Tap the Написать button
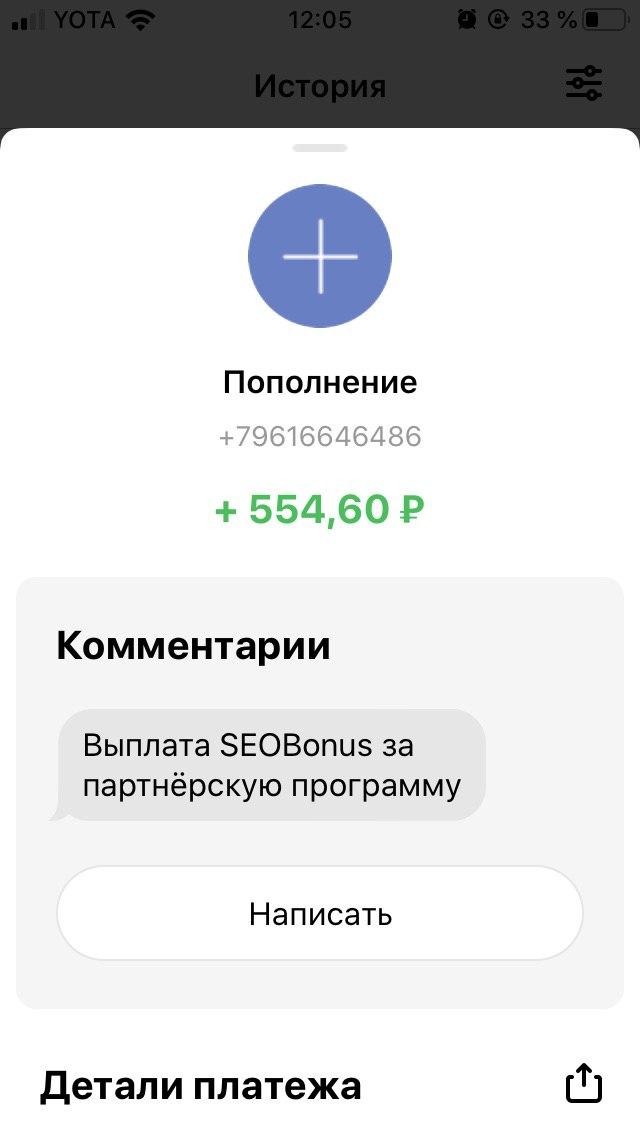Screen dimensions: 640x1136 [x=320, y=913]
